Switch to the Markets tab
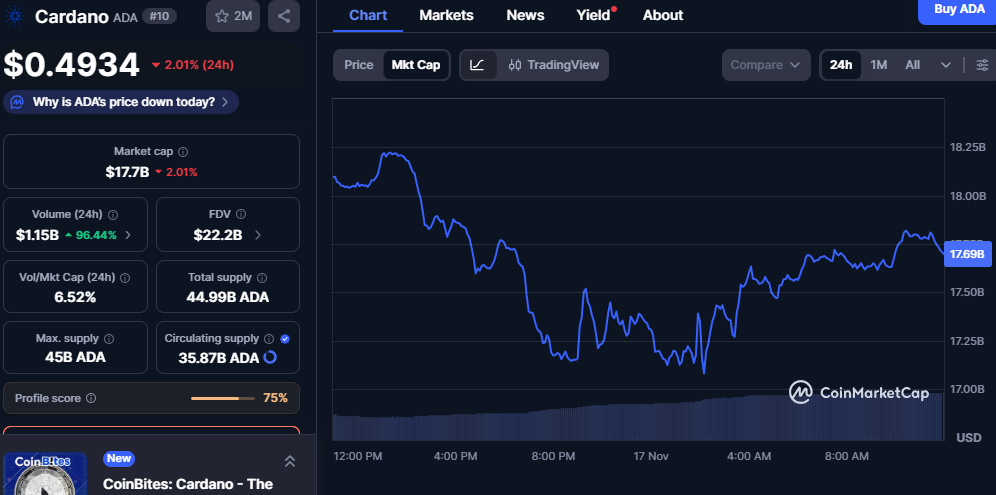The image size is (996, 495). [446, 15]
